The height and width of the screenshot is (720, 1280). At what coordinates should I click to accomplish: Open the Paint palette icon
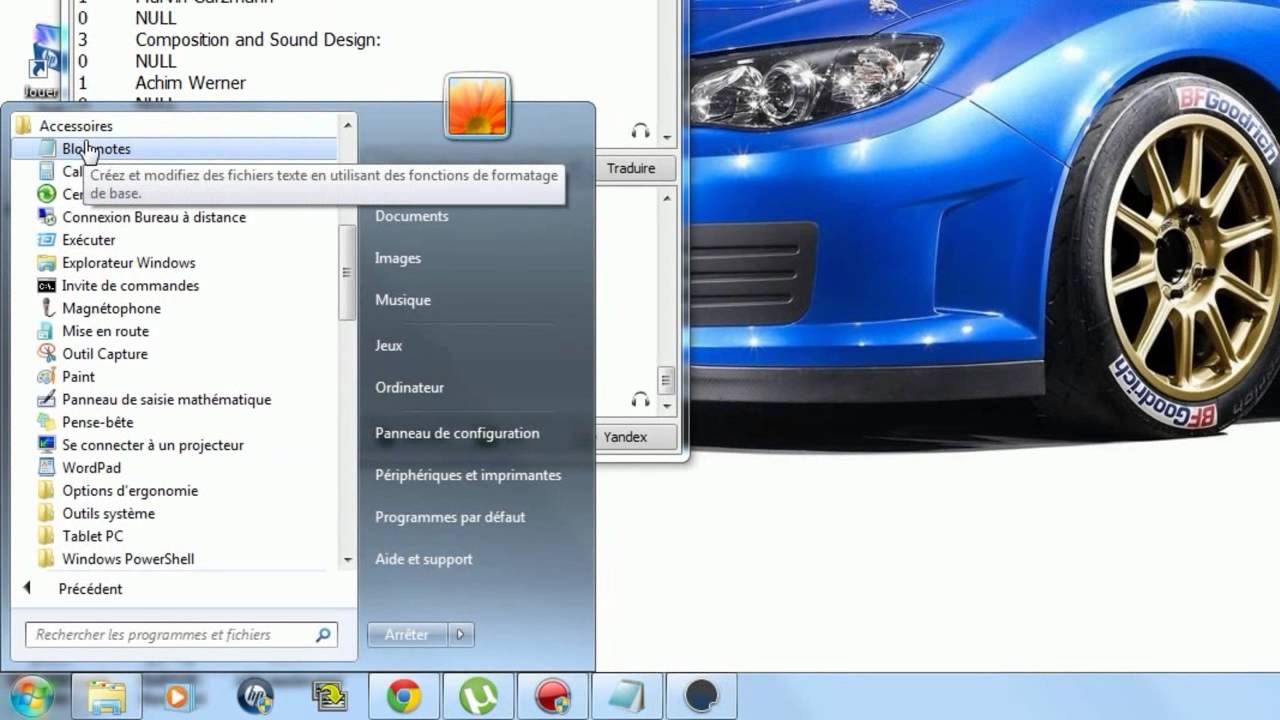(46, 377)
